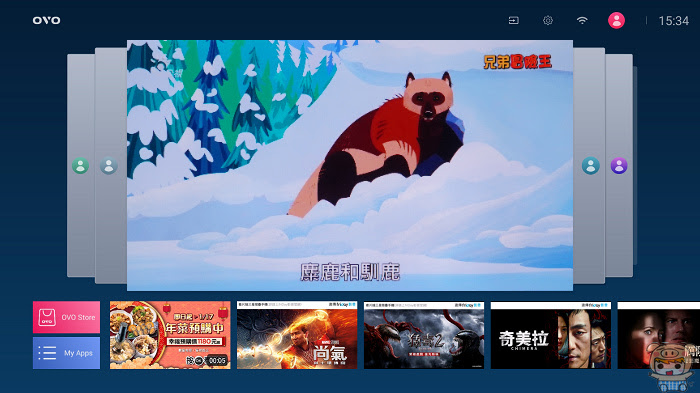
Task: Switch to green user profile card
Action: coord(80,166)
